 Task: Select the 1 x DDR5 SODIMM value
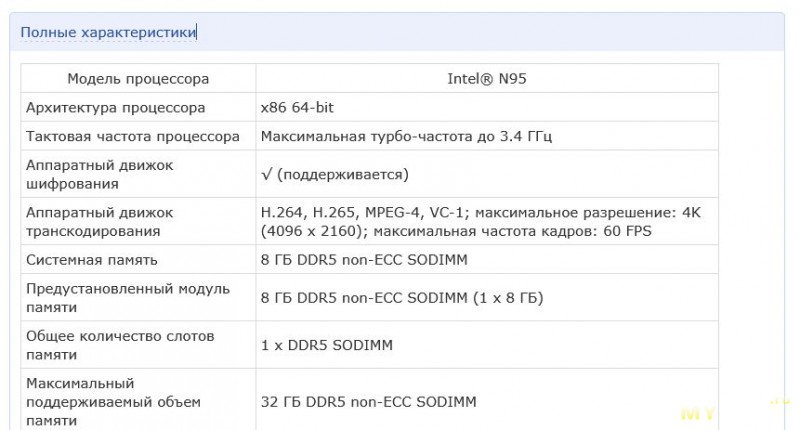327,345
